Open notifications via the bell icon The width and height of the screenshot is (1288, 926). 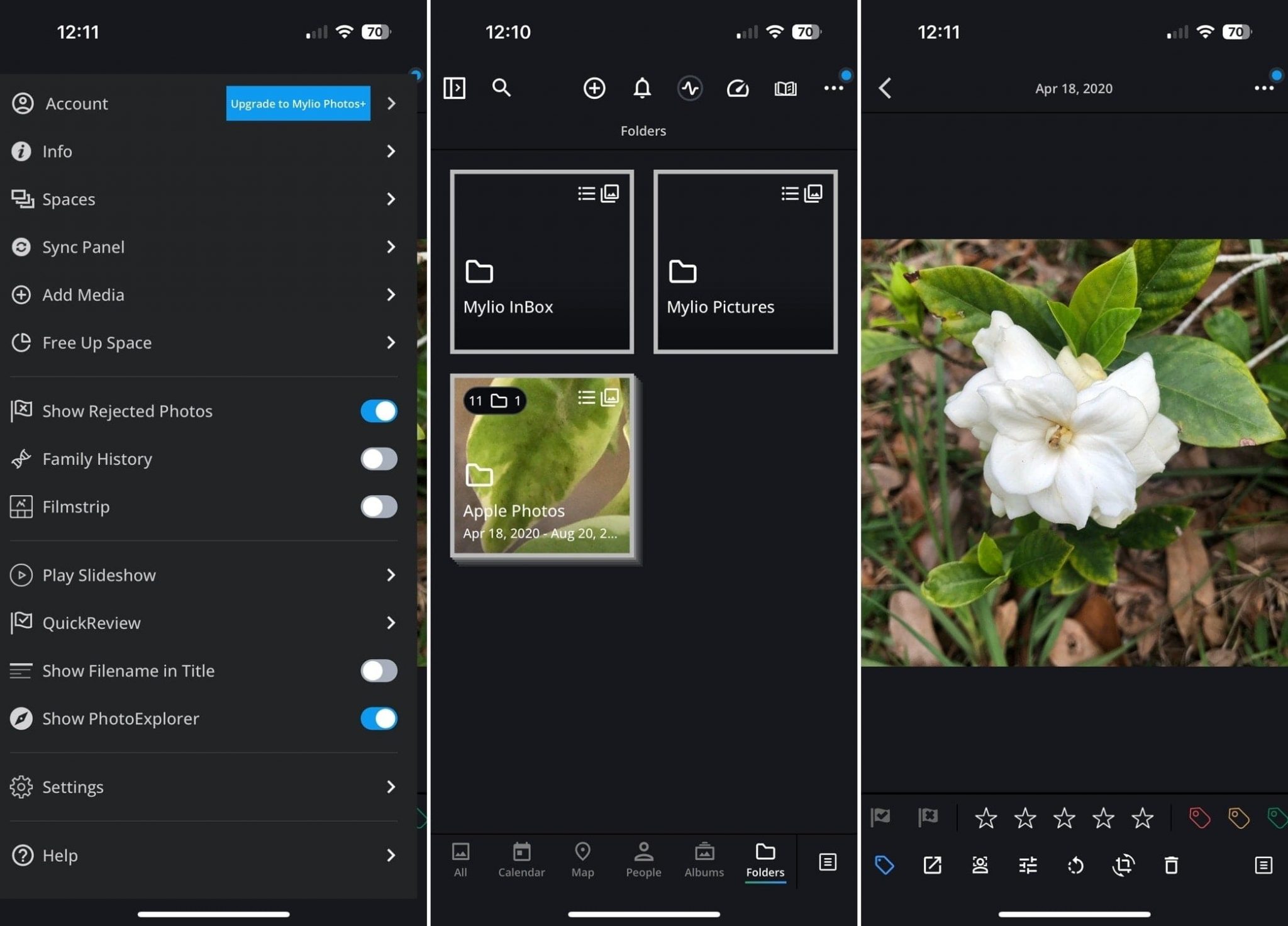642,88
